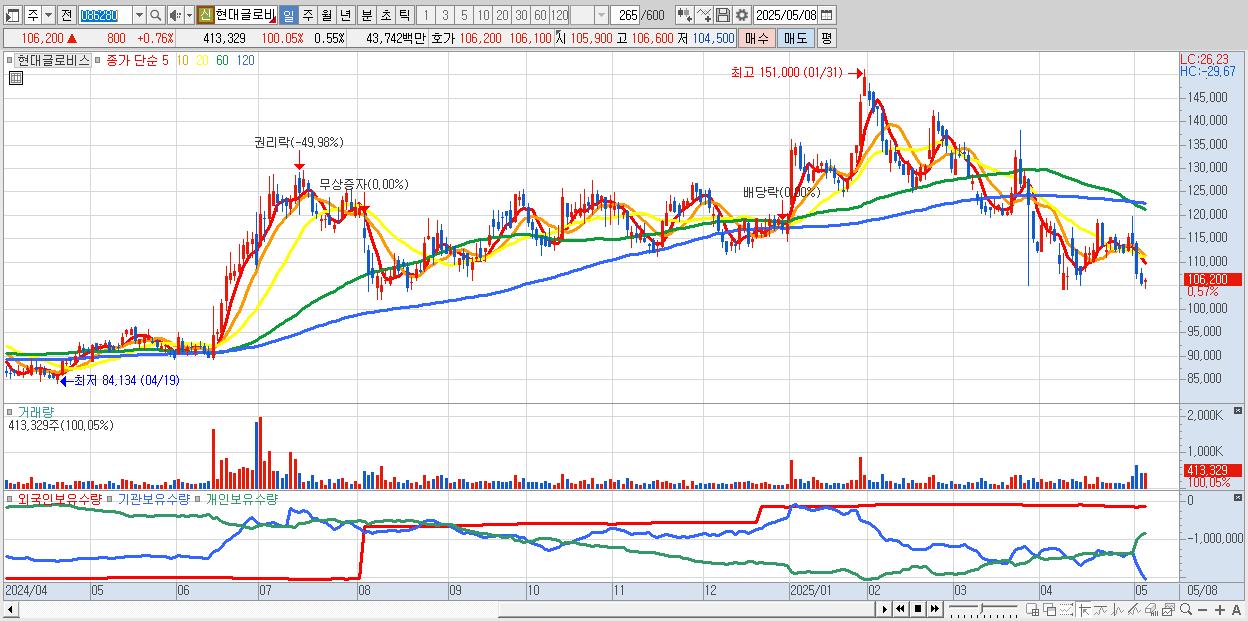Click the rewind button in chart replay
Image resolution: width=1248 pixels, height=621 pixels.
click(x=900, y=609)
